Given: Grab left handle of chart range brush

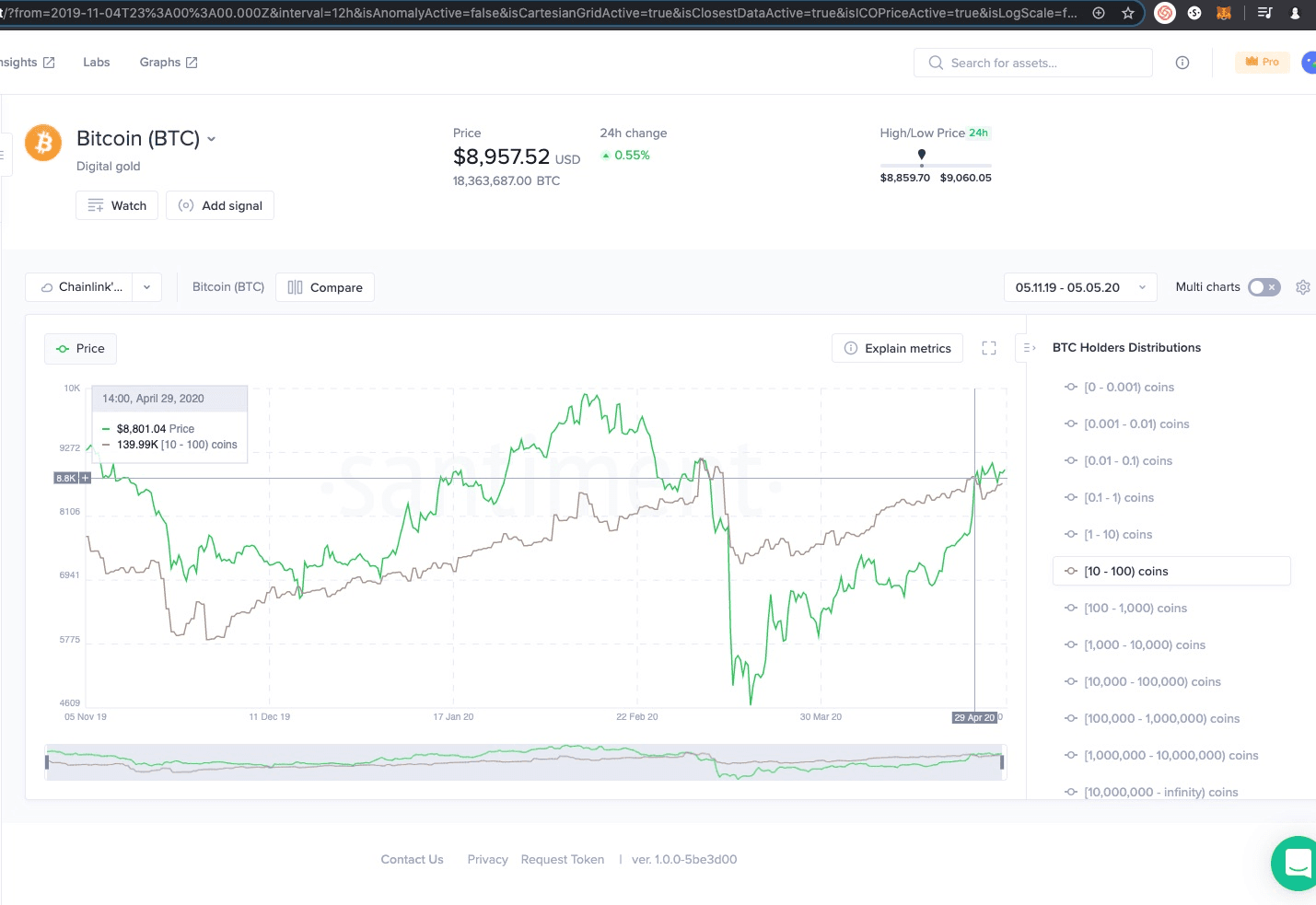Looking at the screenshot, I should pyautogui.click(x=47, y=761).
